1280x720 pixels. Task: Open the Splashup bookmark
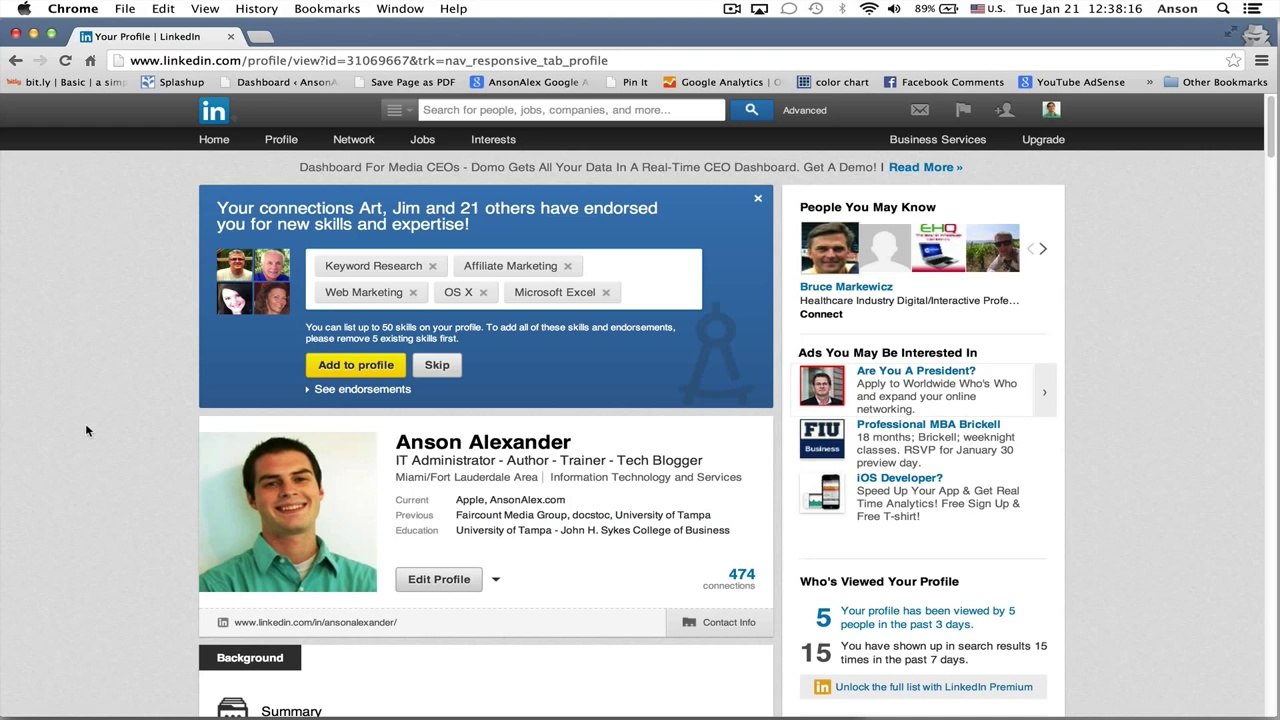click(173, 82)
